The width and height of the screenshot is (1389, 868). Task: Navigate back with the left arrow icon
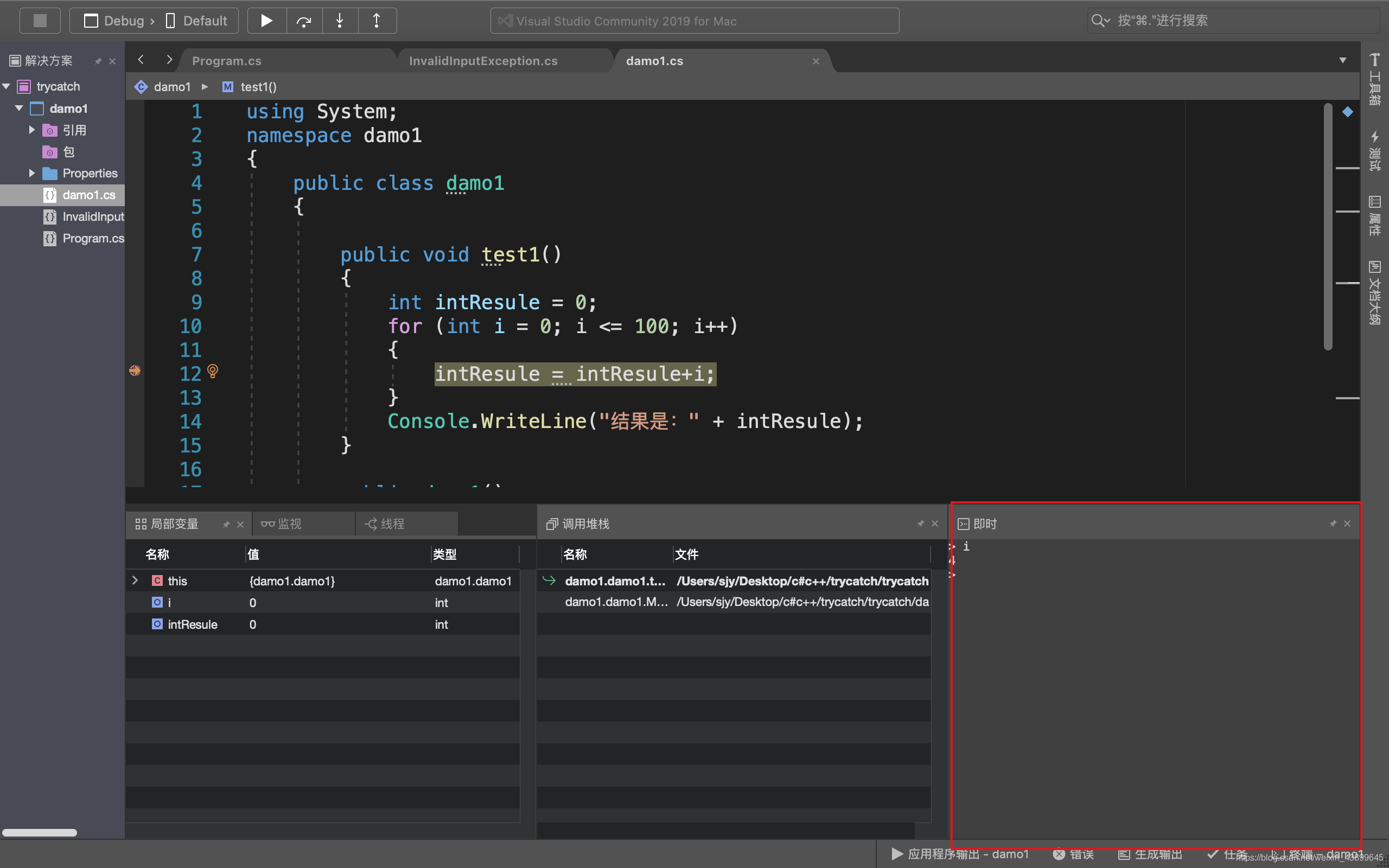click(x=141, y=60)
